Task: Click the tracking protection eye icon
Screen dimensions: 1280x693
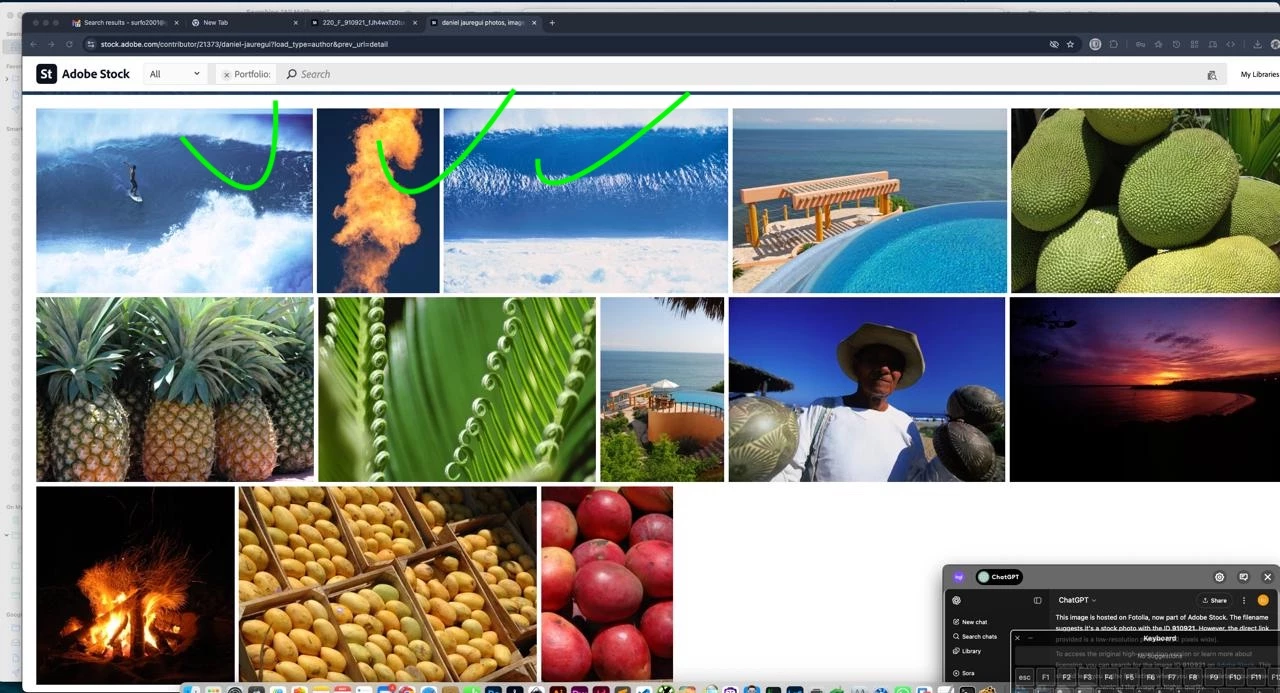Action: pos(1053,44)
